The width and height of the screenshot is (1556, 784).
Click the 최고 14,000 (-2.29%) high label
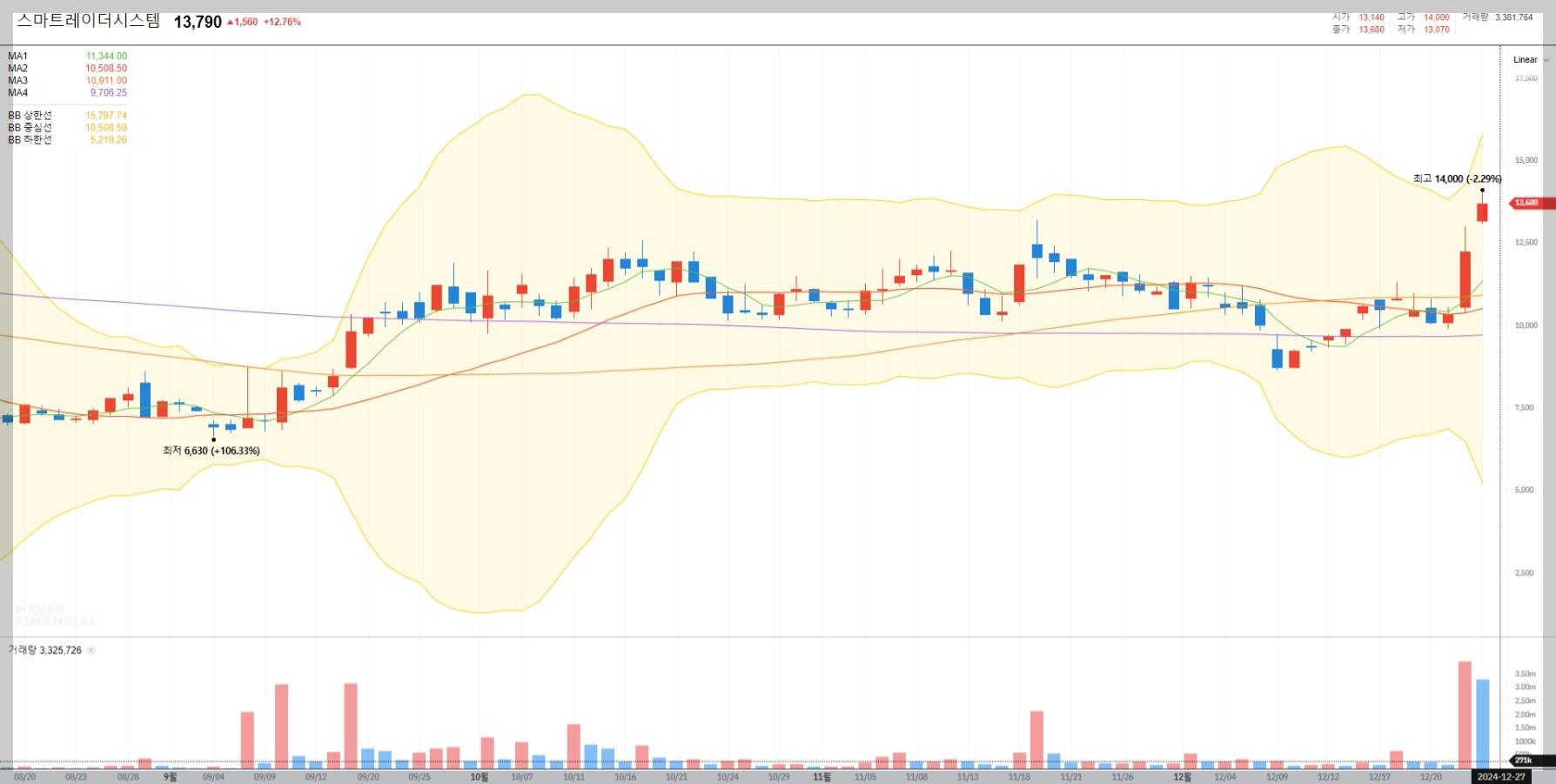pyautogui.click(x=1457, y=178)
